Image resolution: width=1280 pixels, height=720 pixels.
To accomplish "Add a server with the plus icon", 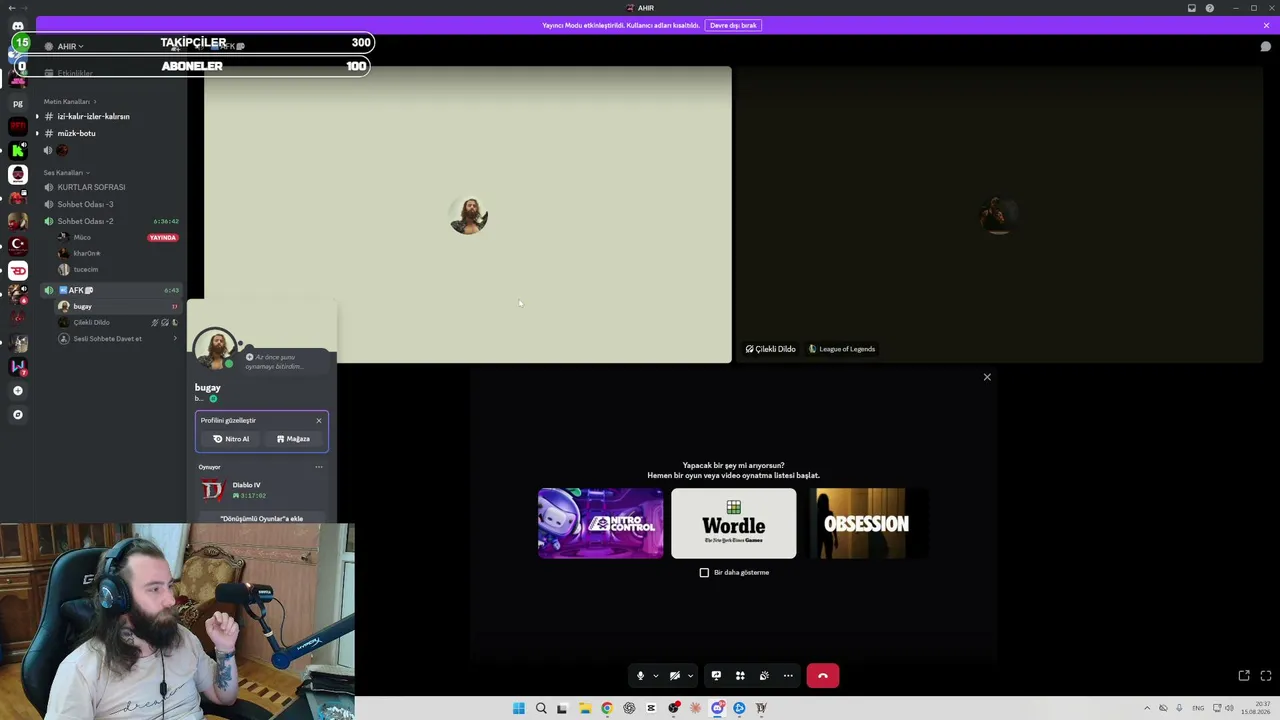I will (x=17, y=391).
